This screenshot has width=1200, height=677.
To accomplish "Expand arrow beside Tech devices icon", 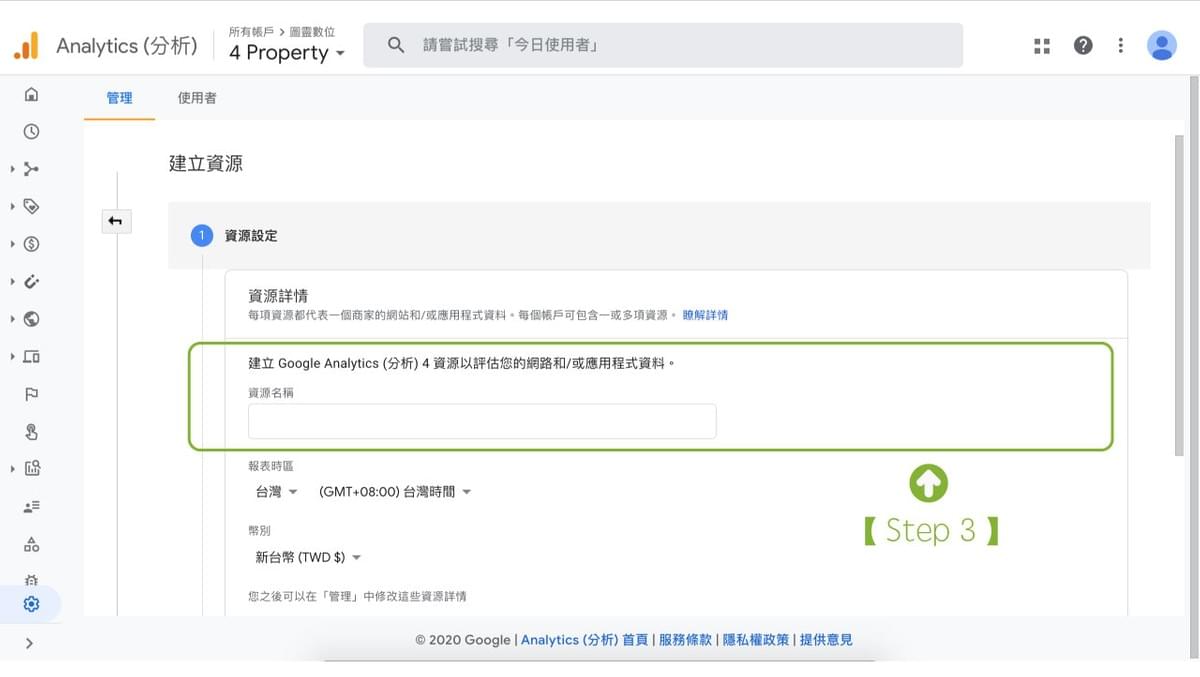I will click(12, 357).
